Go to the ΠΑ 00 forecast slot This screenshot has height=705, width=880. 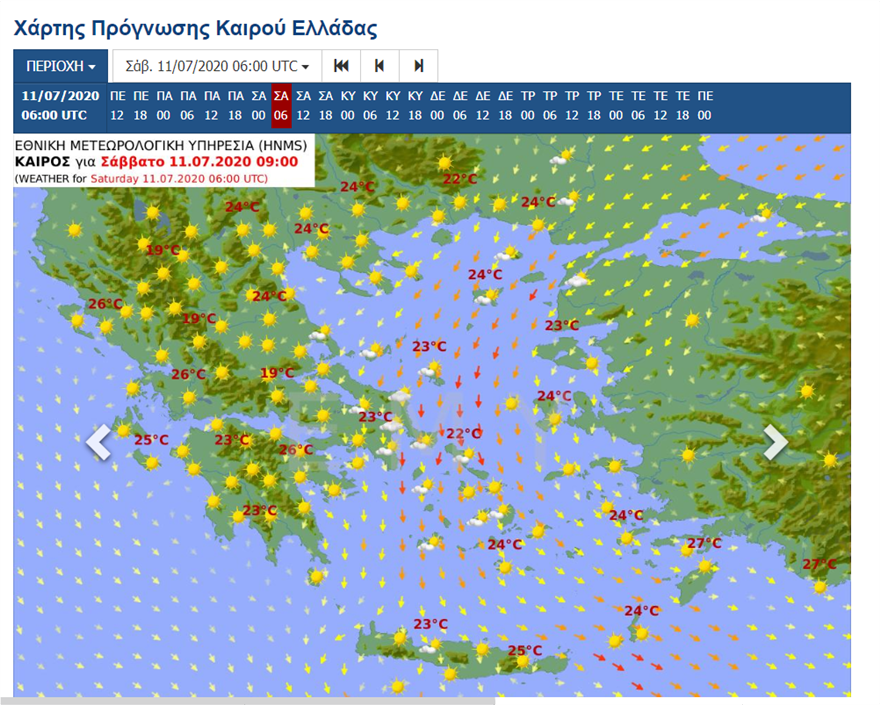165,106
